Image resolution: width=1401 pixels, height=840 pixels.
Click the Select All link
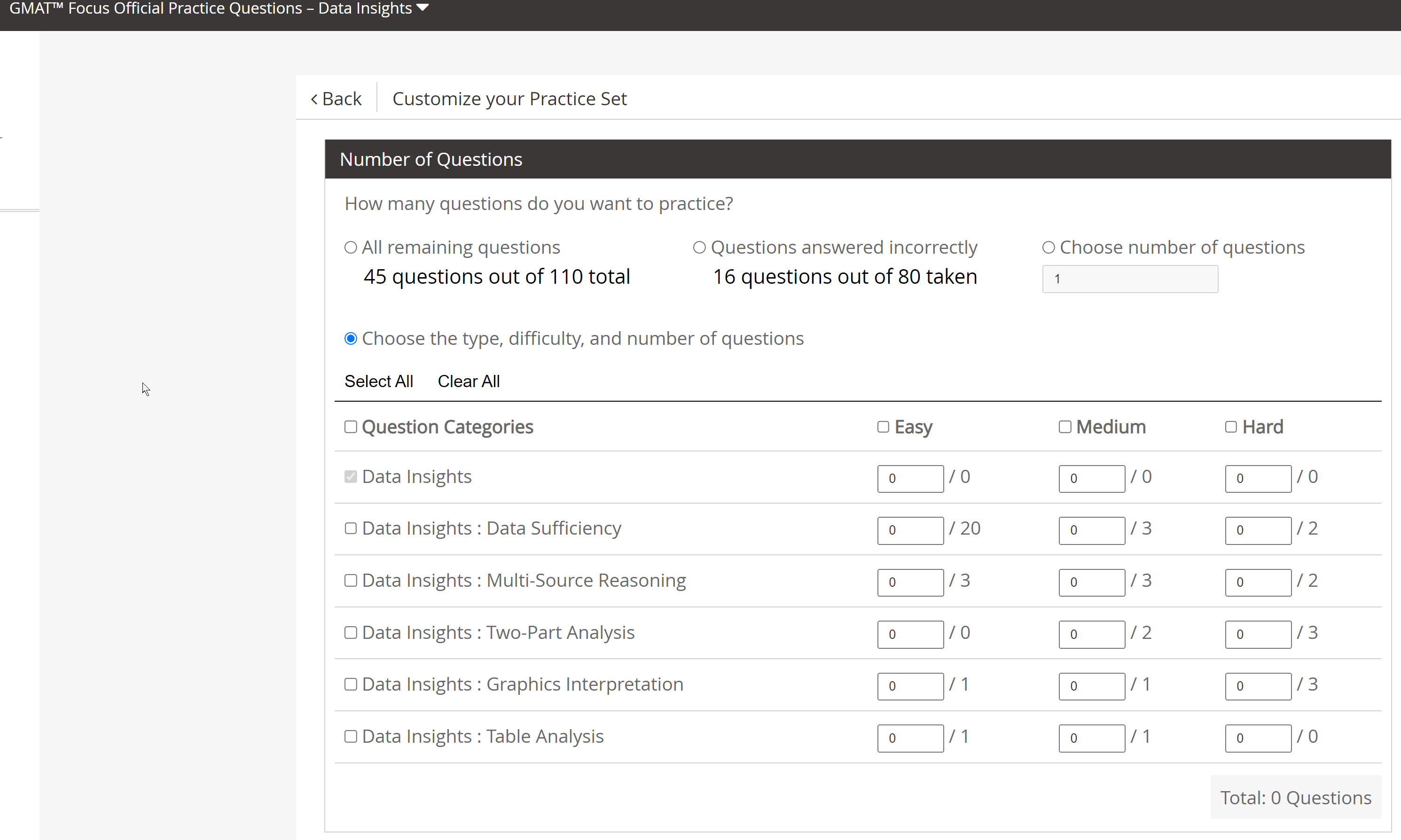tap(378, 381)
